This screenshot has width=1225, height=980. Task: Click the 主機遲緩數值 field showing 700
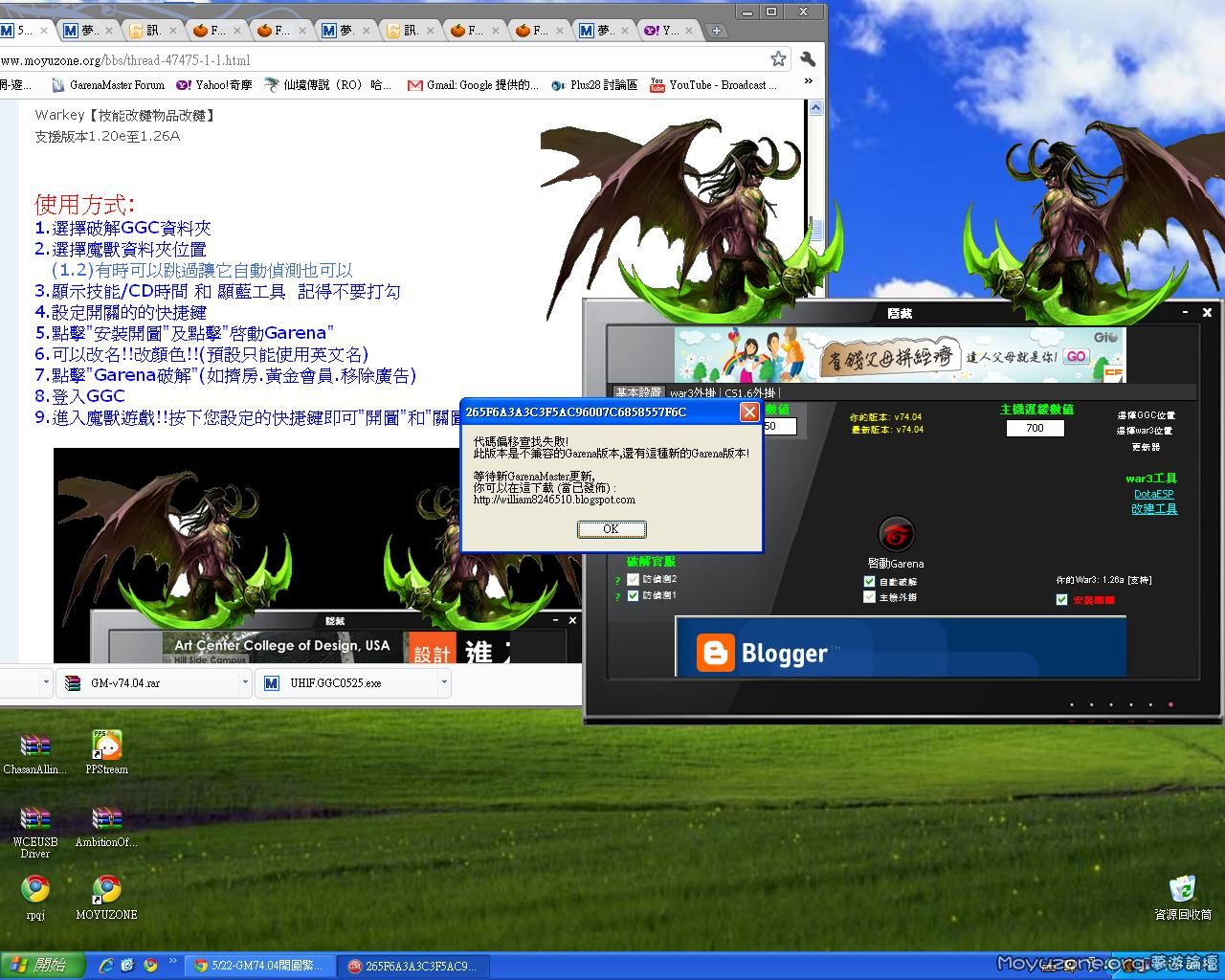(1035, 428)
